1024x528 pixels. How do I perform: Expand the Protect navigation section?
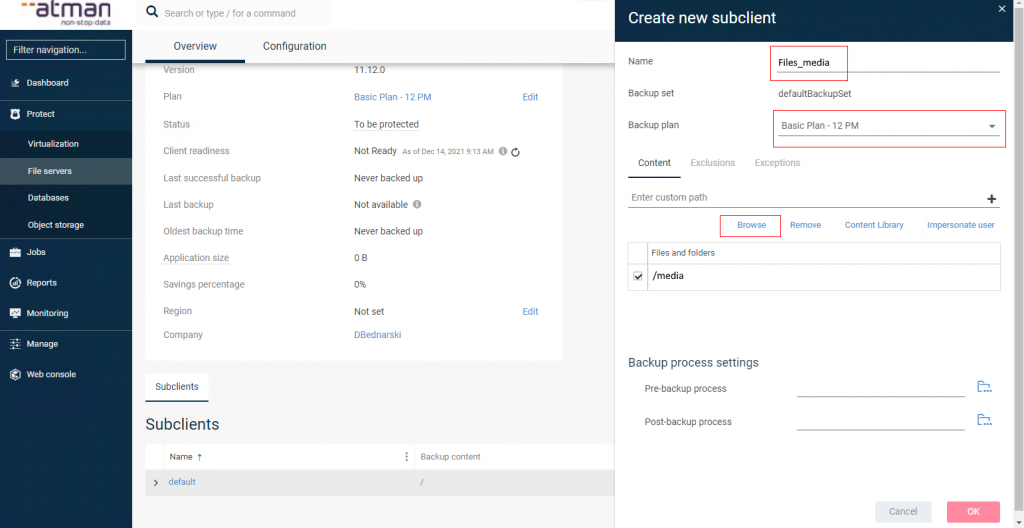[41, 114]
